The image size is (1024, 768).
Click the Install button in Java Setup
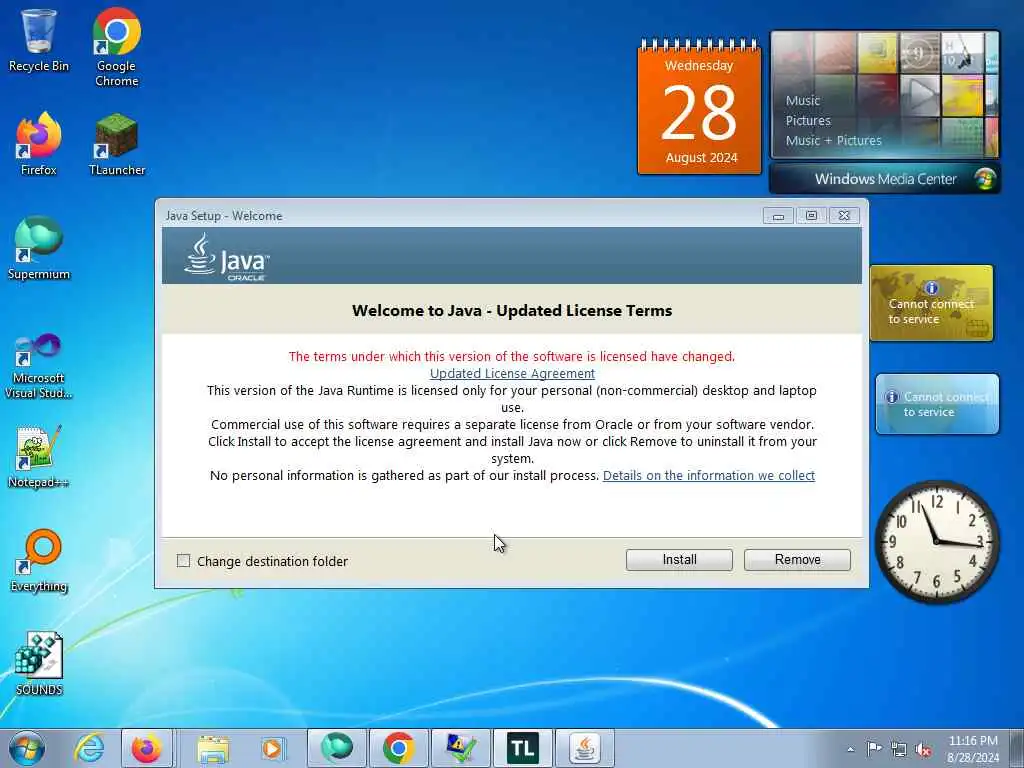pos(679,560)
